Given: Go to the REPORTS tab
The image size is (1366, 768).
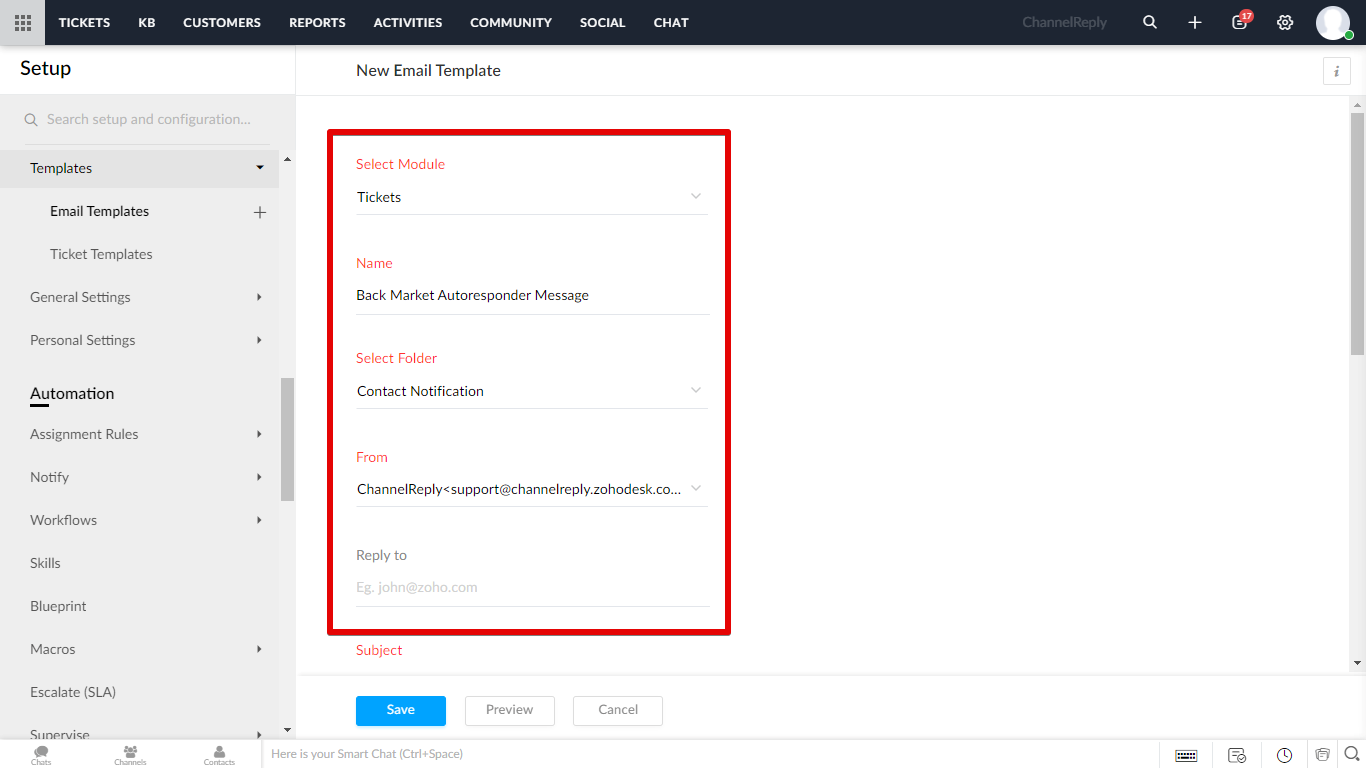Looking at the screenshot, I should (x=317, y=22).
